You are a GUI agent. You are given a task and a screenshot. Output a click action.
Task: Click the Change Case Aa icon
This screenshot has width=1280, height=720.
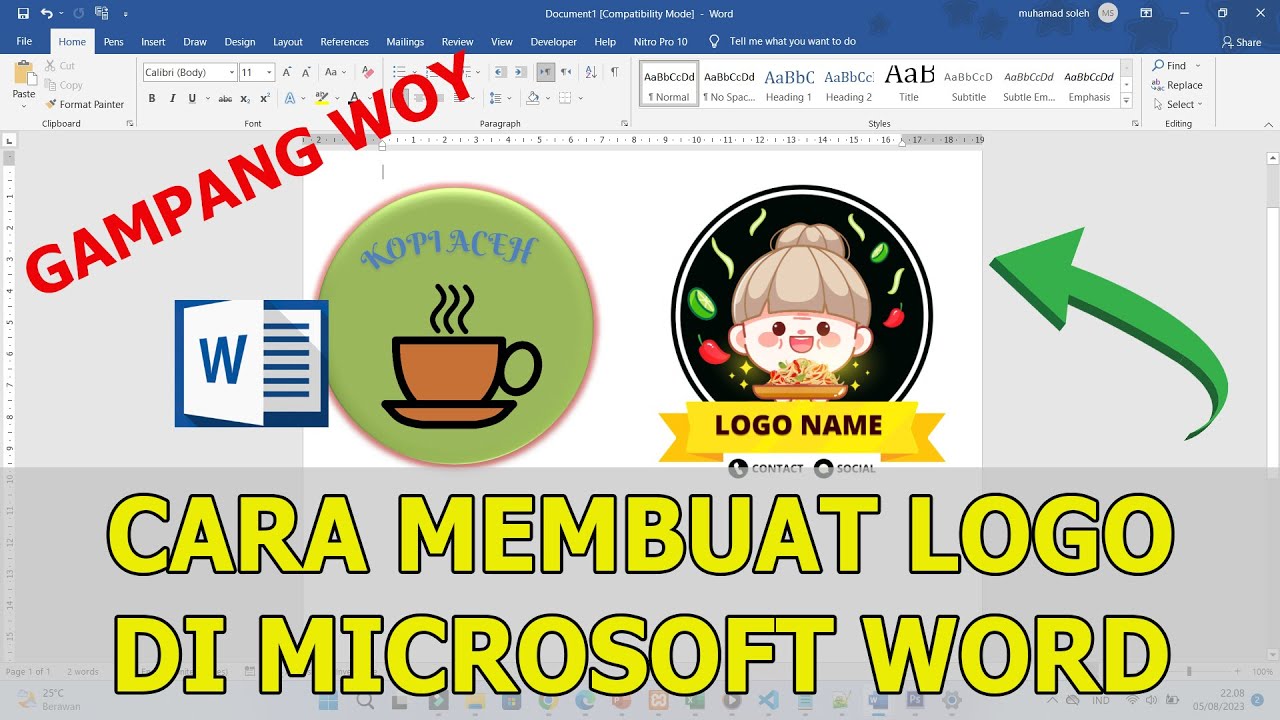[333, 72]
